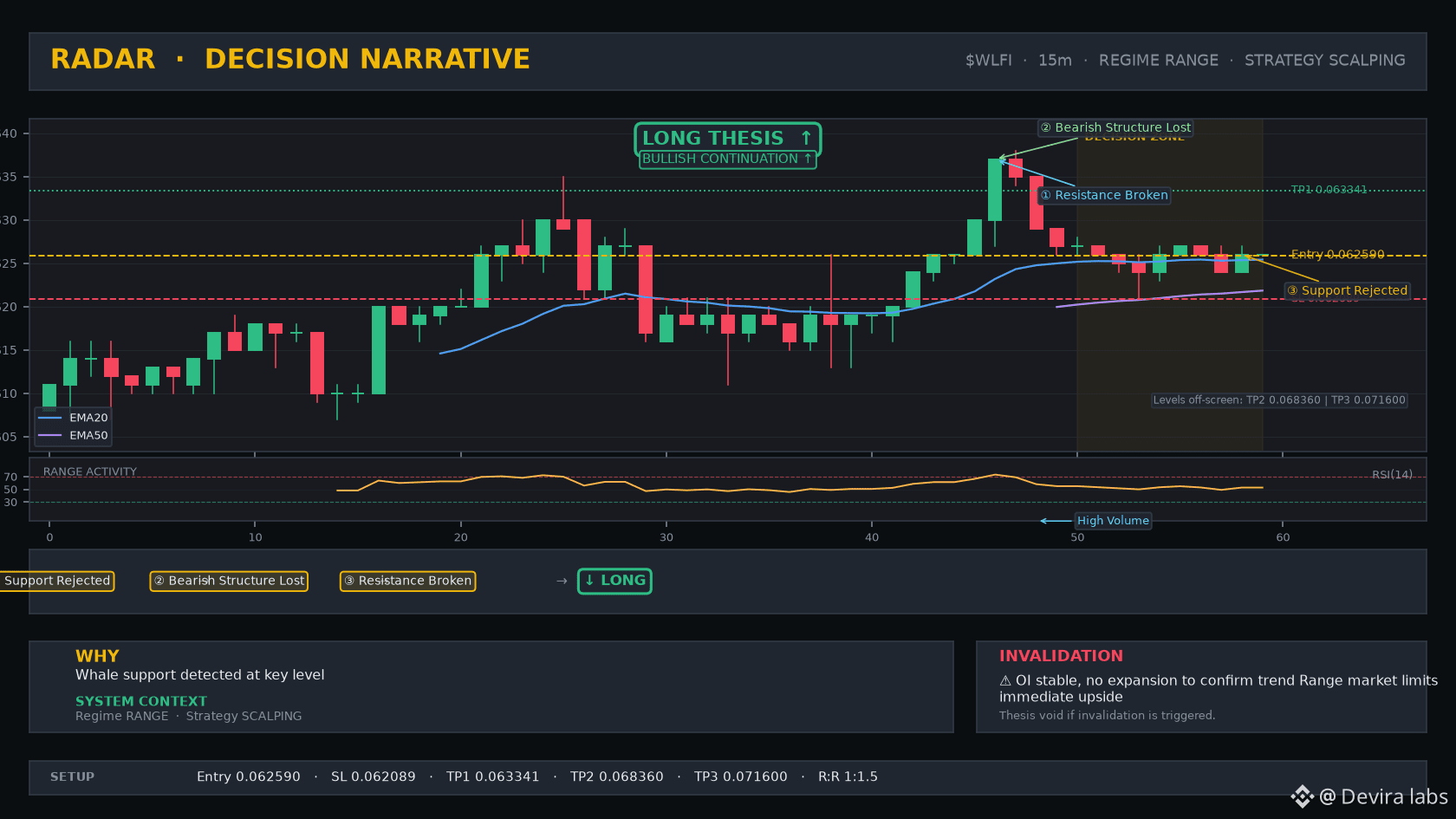
Task: Click the x-axis tick labelled 10
Action: [255, 537]
